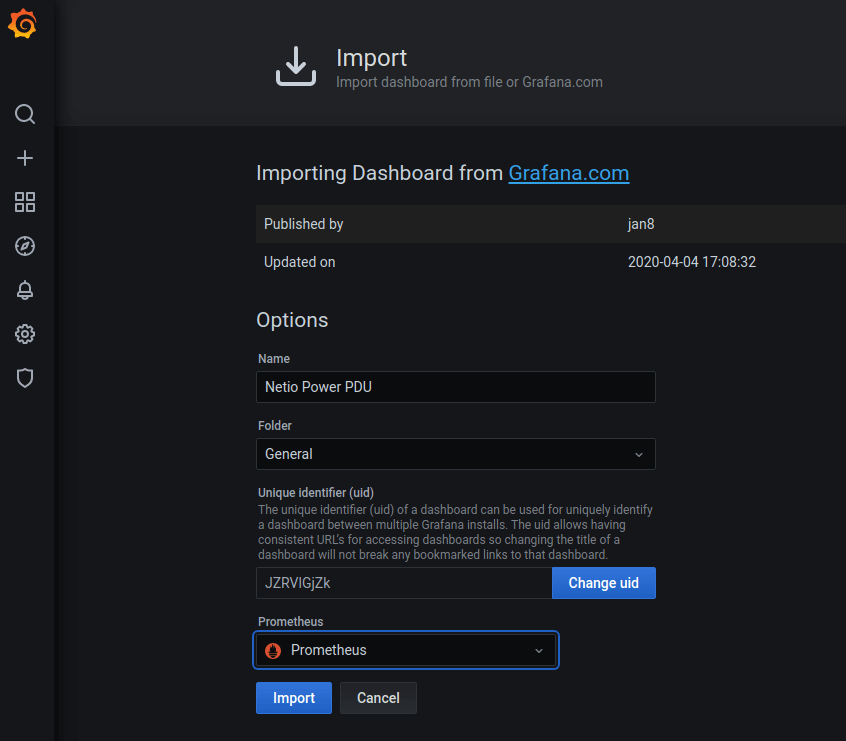
Task: Open the Create plus menu icon
Action: [x=25, y=158]
